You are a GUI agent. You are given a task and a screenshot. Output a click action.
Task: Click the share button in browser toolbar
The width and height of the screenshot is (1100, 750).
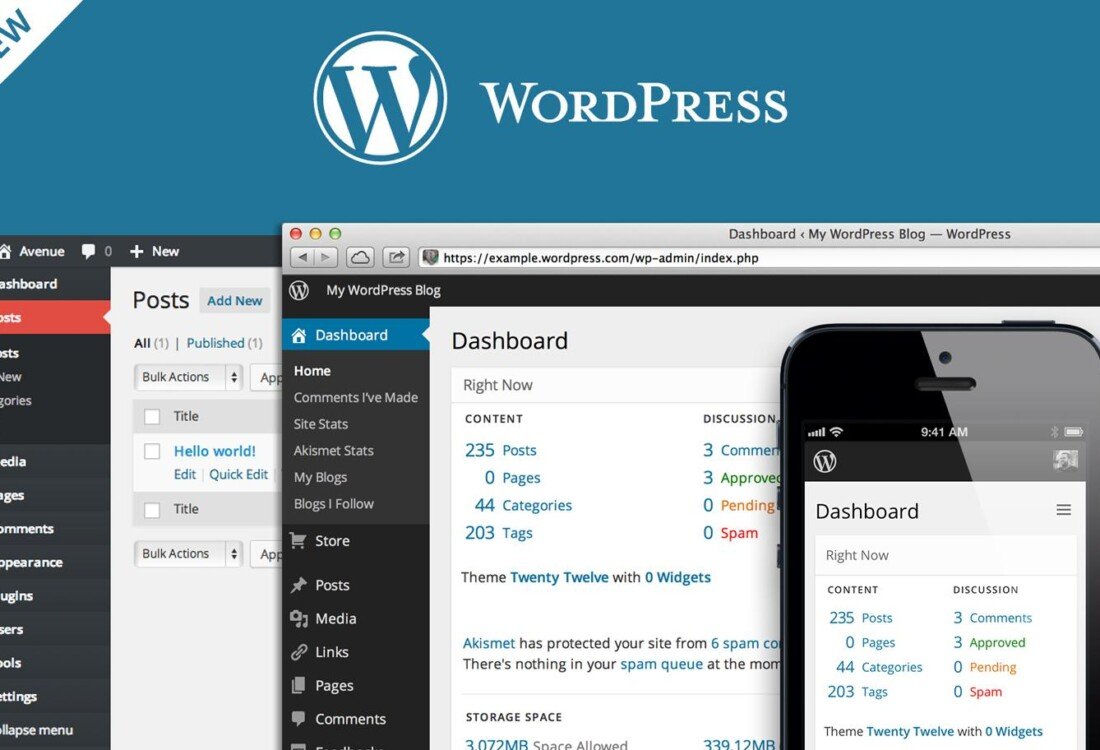(396, 257)
